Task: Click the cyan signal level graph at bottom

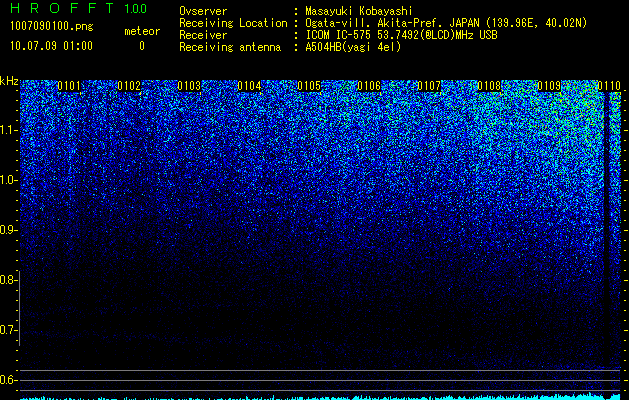Action: pos(320,396)
